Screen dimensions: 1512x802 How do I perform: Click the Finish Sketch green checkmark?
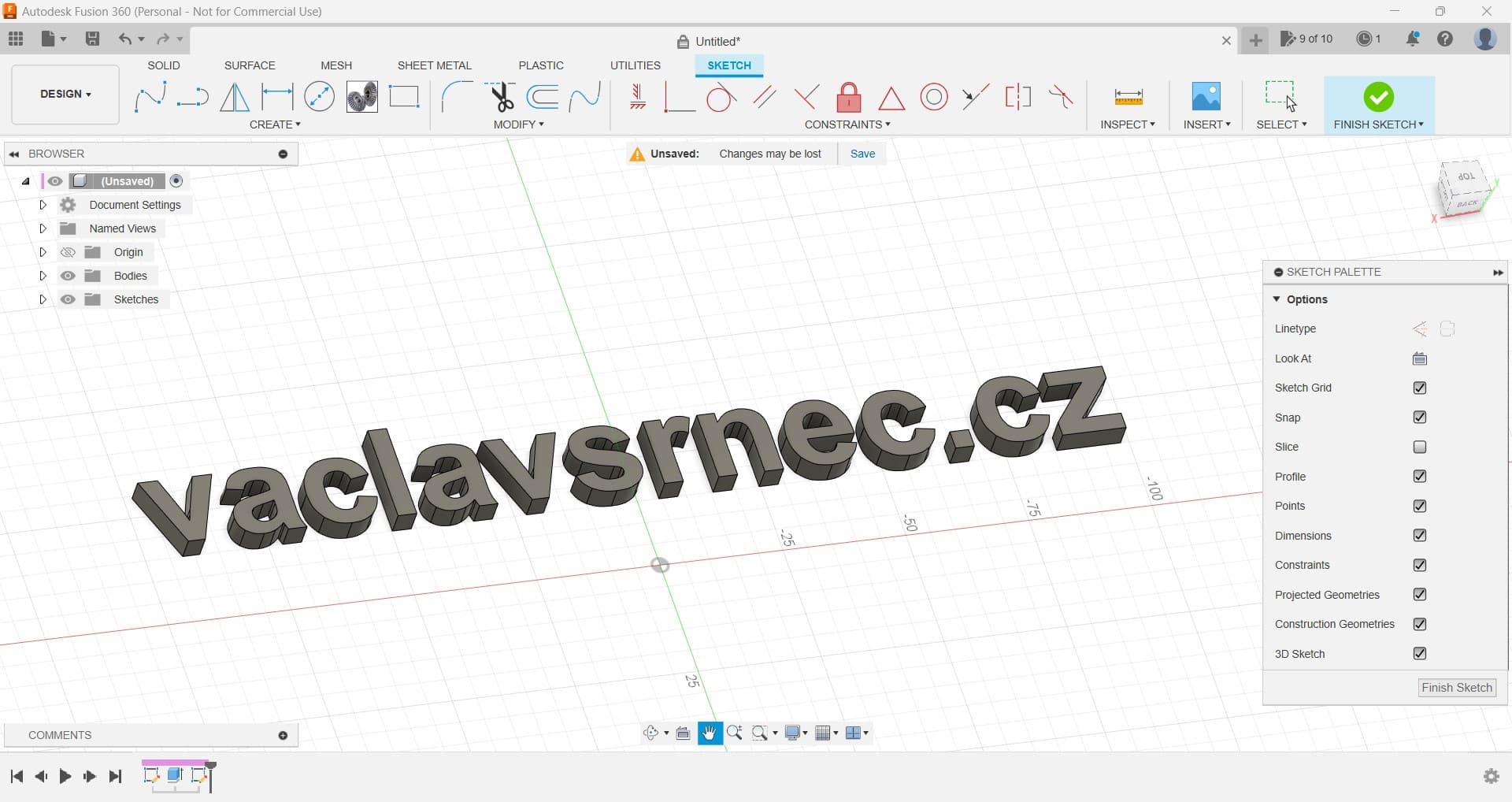[x=1378, y=97]
